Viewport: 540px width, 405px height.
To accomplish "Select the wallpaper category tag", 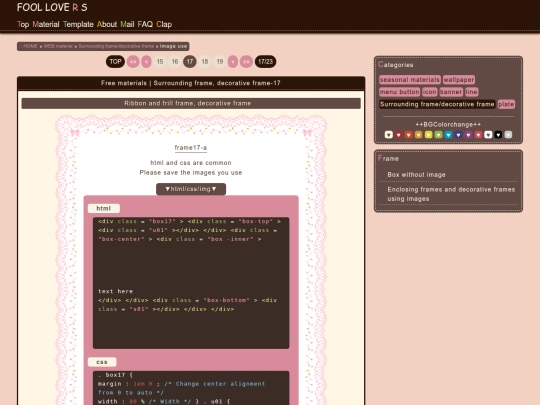I will point(459,80).
